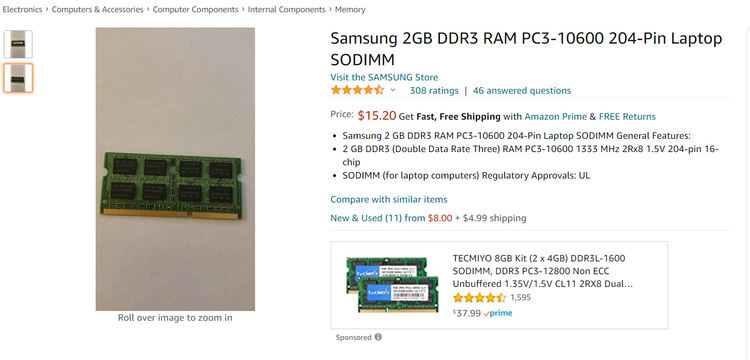
Task: Select the first product thumbnail image
Action: [18, 44]
